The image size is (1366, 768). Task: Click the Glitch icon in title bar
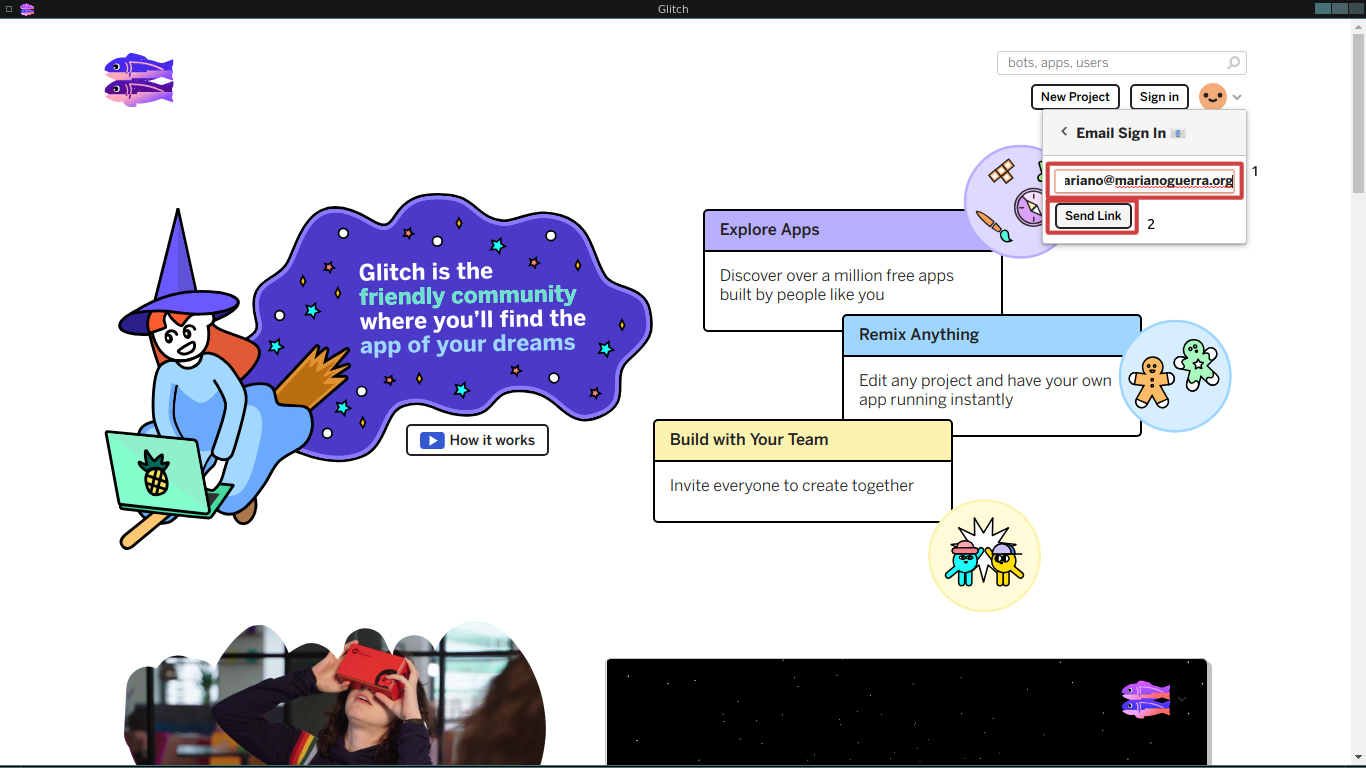click(27, 9)
